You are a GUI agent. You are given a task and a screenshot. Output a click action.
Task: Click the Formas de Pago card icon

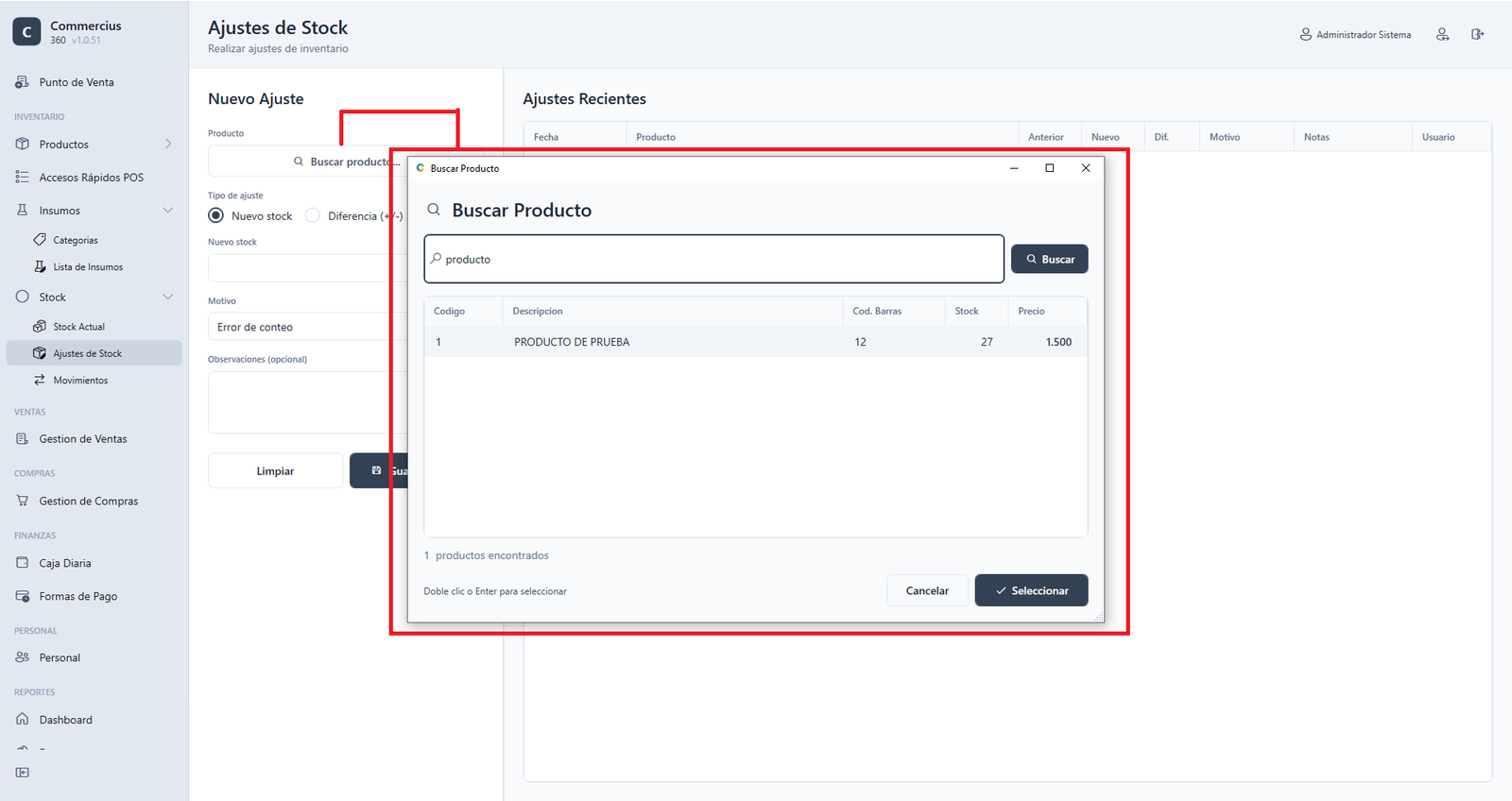[x=22, y=596]
